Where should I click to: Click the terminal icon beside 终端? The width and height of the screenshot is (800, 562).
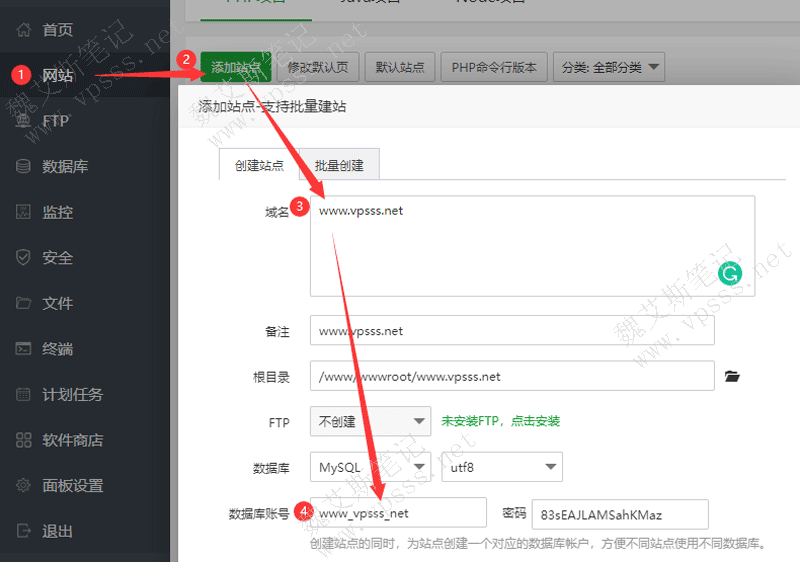pyautogui.click(x=24, y=349)
